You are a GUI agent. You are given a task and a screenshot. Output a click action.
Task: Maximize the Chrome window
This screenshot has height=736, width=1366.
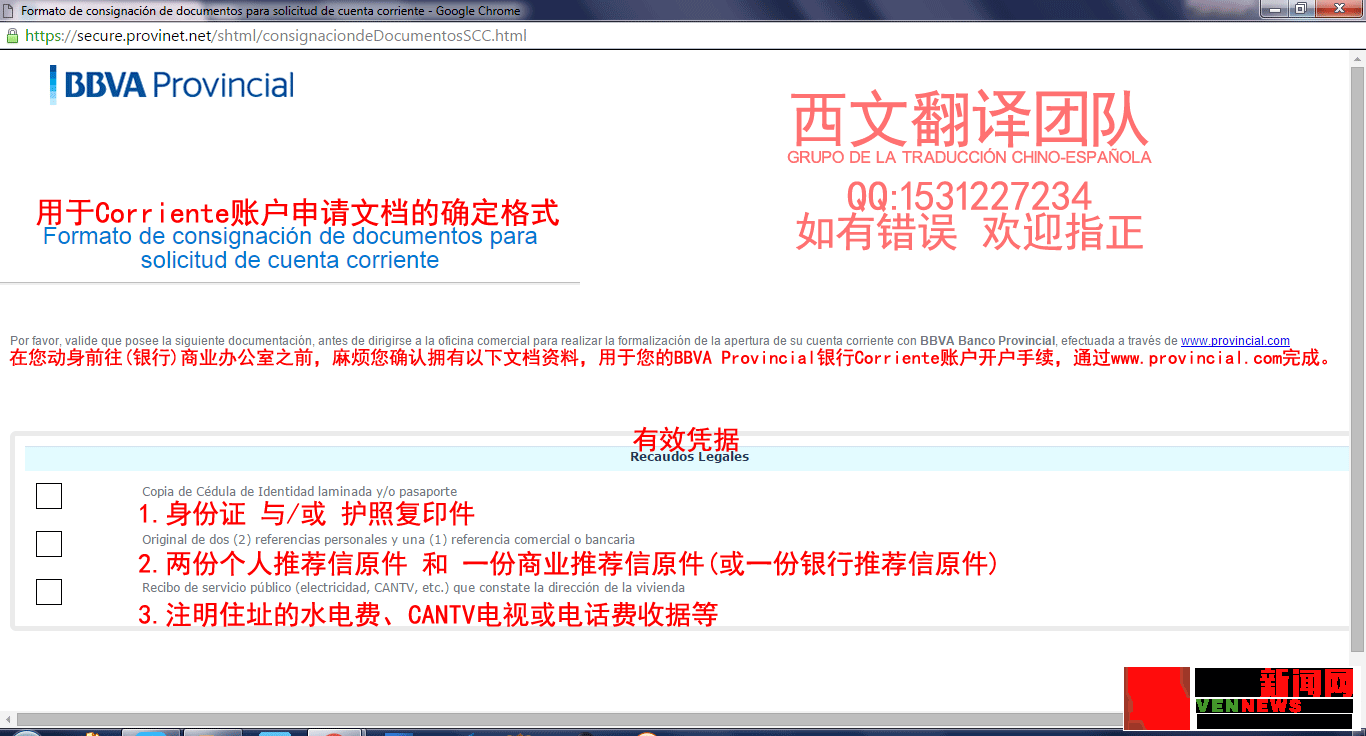coord(1300,9)
